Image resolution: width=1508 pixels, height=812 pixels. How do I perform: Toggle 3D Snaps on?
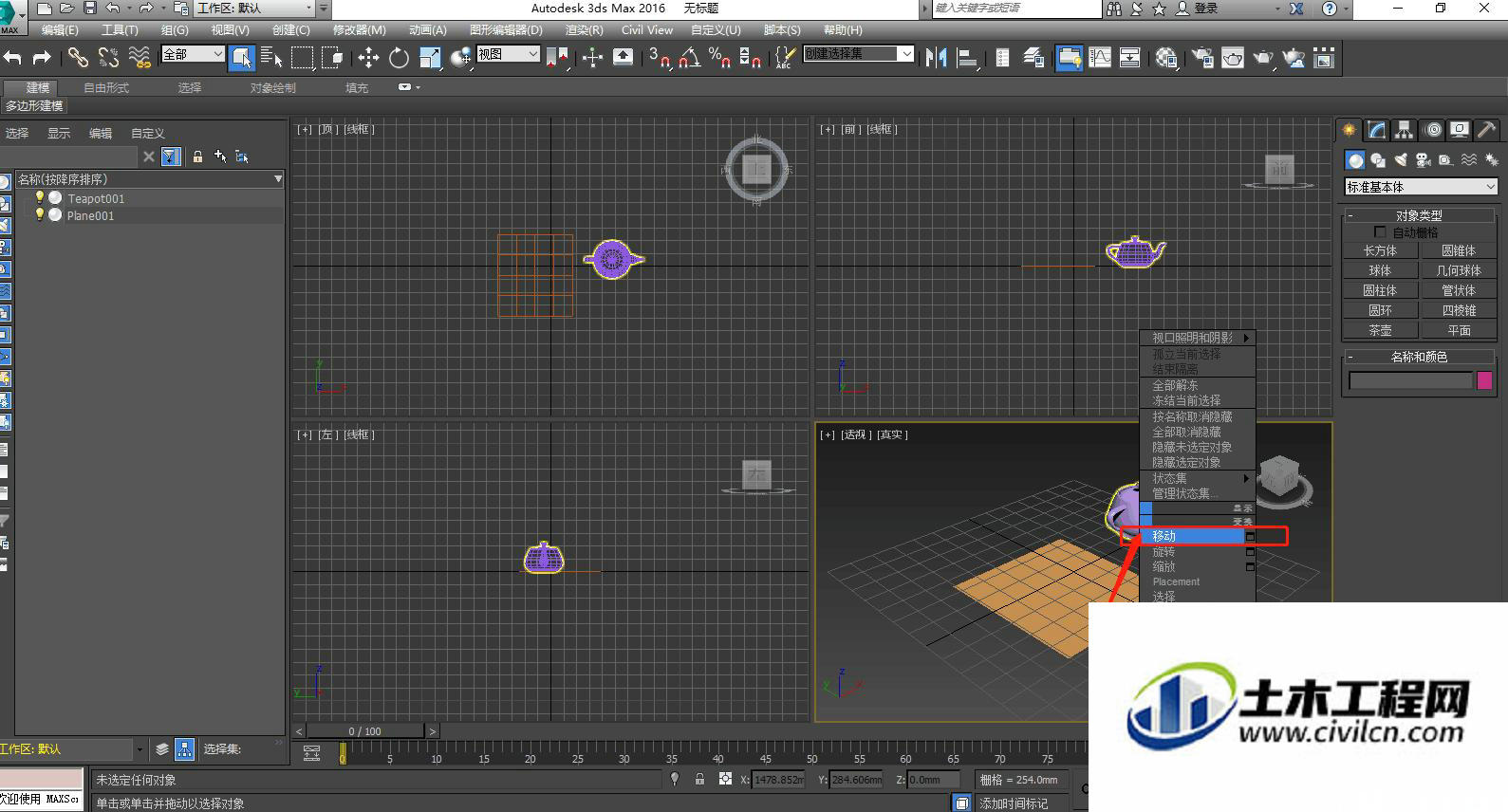(660, 58)
